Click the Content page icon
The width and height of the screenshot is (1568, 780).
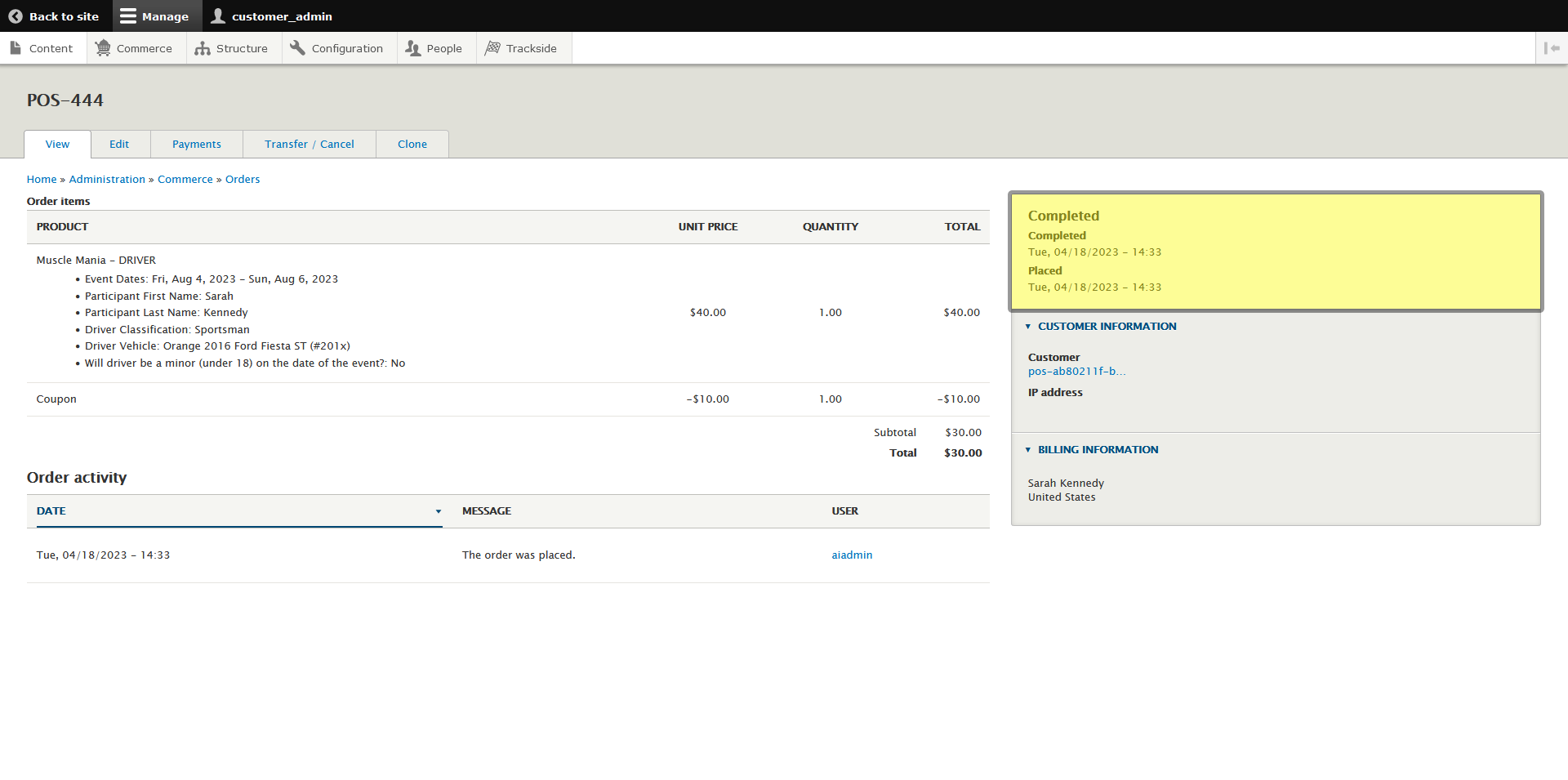(16, 48)
